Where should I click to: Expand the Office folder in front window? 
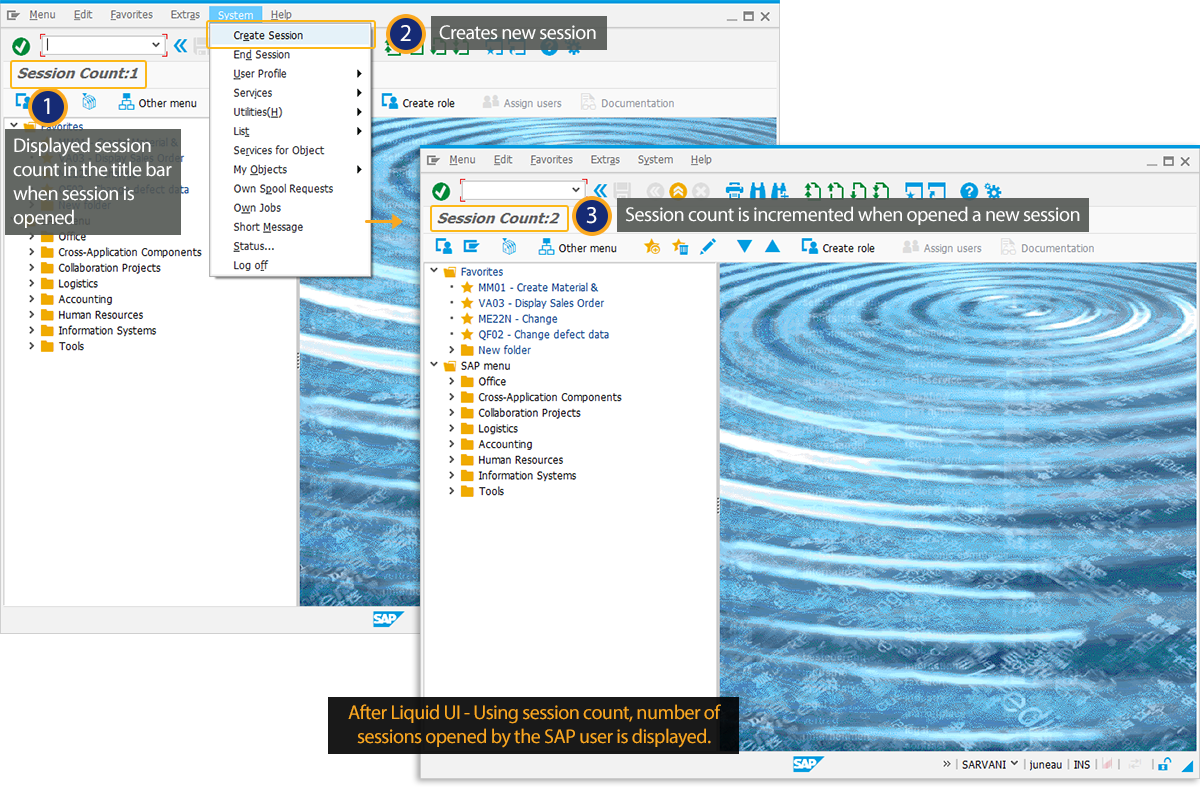[451, 381]
